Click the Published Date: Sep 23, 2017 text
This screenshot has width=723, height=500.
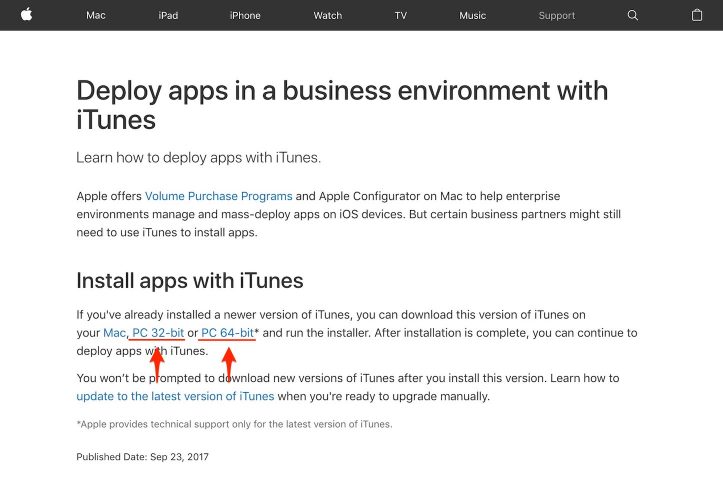click(142, 457)
